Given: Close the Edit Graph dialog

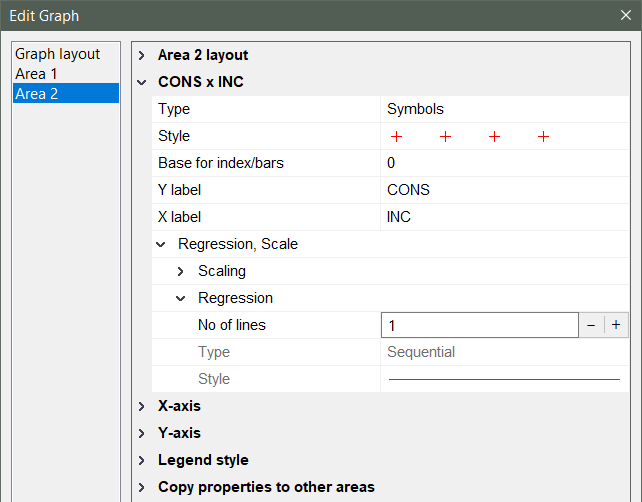Looking at the screenshot, I should (625, 16).
